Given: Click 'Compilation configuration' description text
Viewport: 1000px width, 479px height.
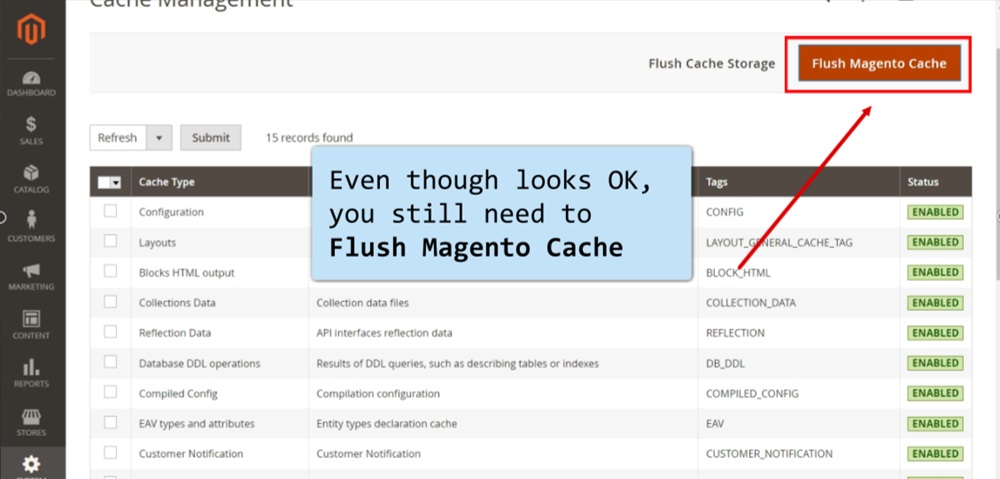Looking at the screenshot, I should (x=378, y=394).
